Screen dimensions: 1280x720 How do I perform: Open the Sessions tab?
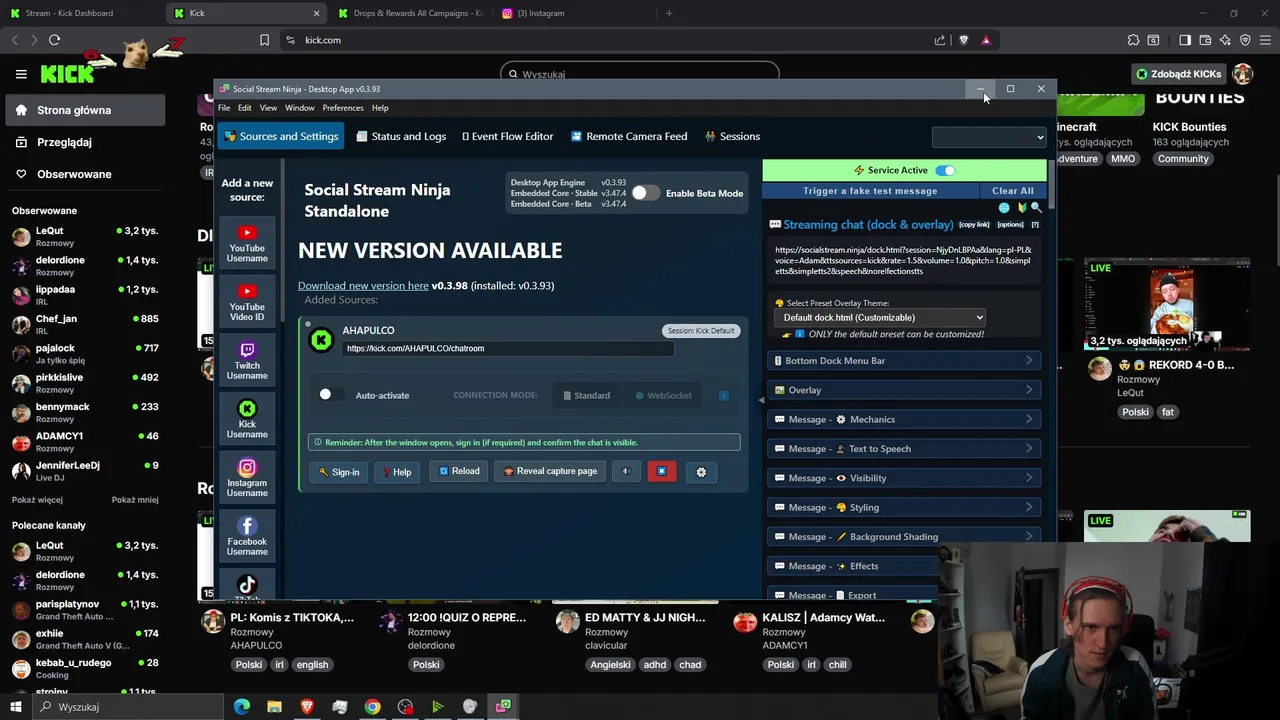(732, 136)
